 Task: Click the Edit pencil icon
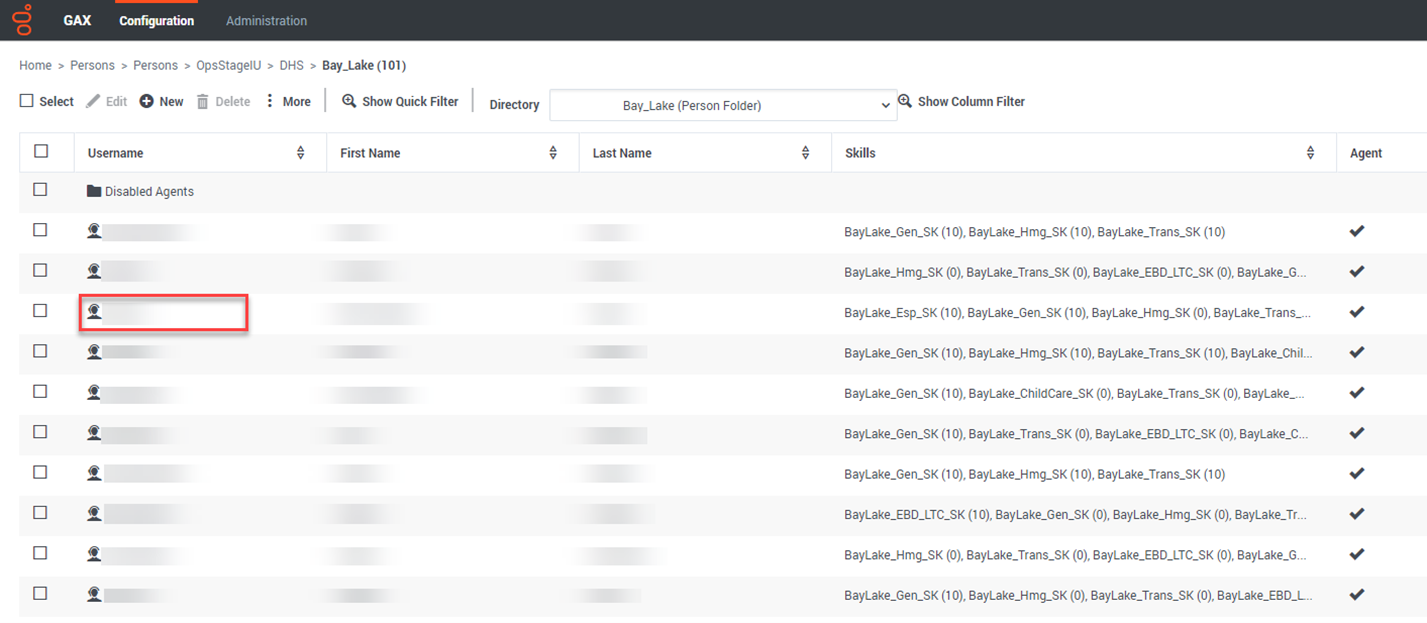93,102
